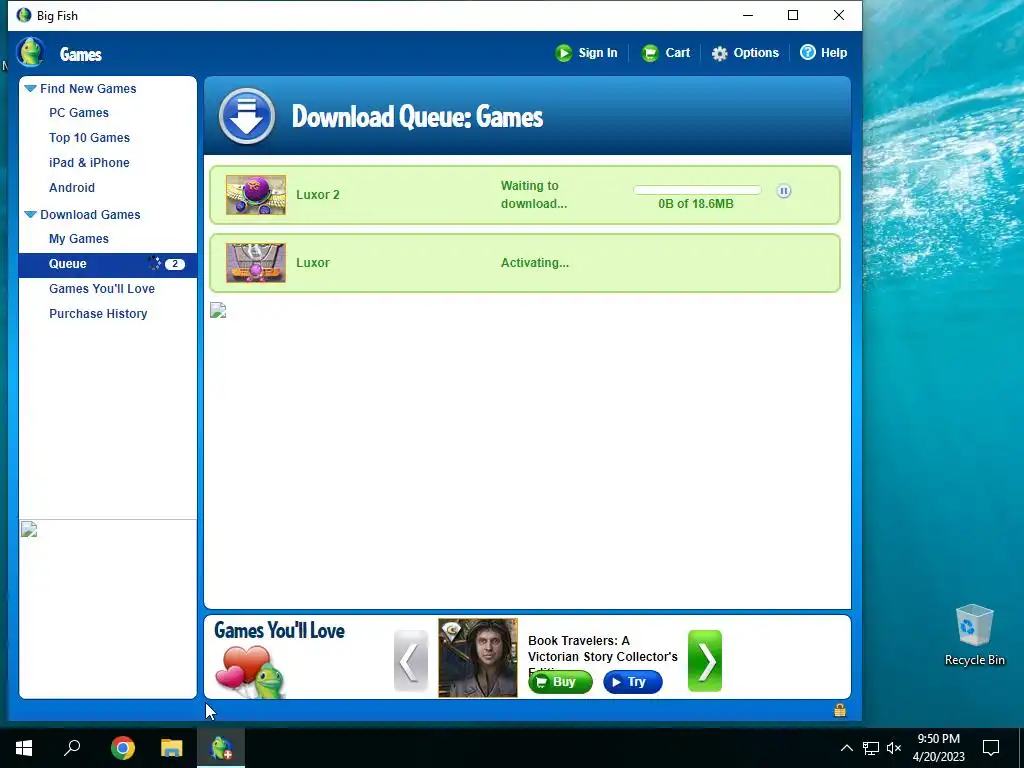Open Windows taskbar search

[72, 748]
